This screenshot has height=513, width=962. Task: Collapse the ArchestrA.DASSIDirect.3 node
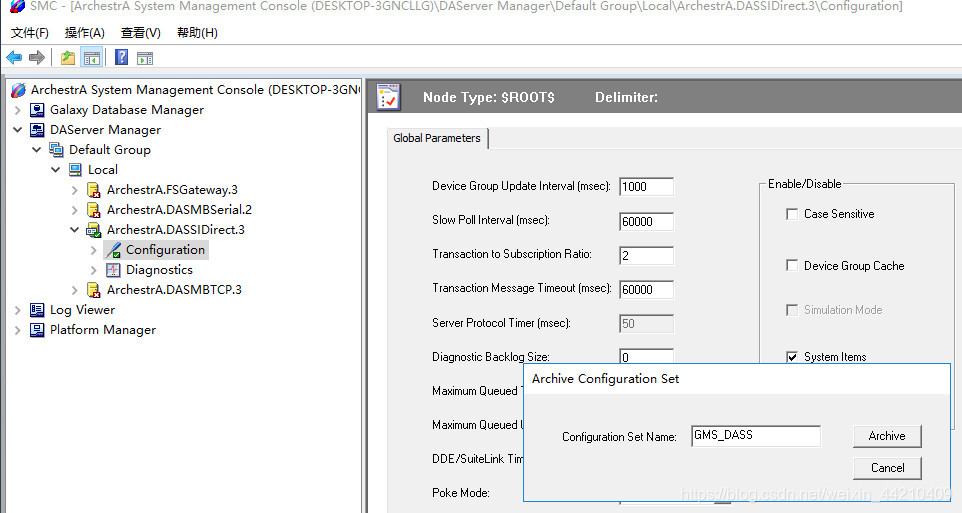coord(75,230)
